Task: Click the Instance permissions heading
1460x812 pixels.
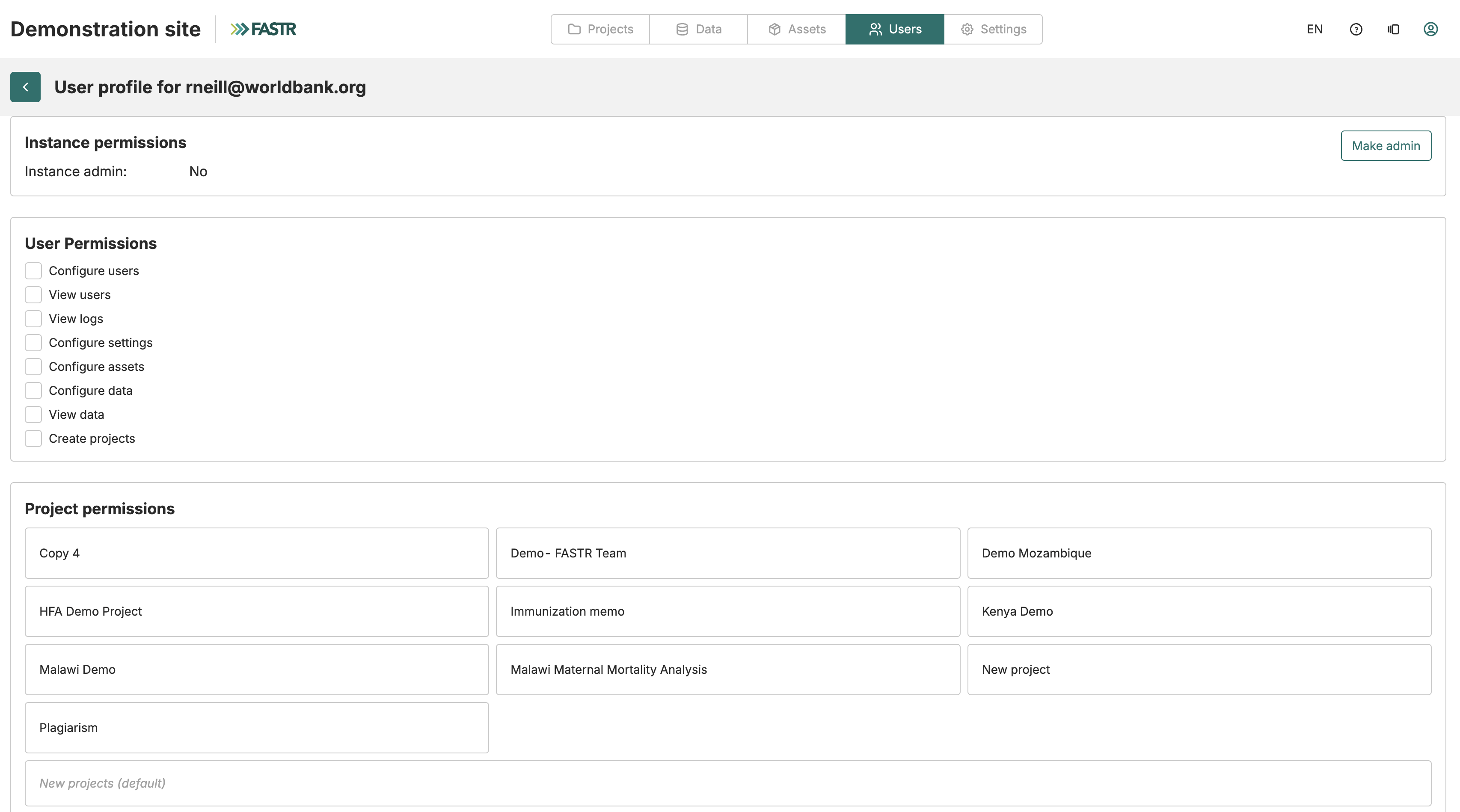Action: coord(105,143)
